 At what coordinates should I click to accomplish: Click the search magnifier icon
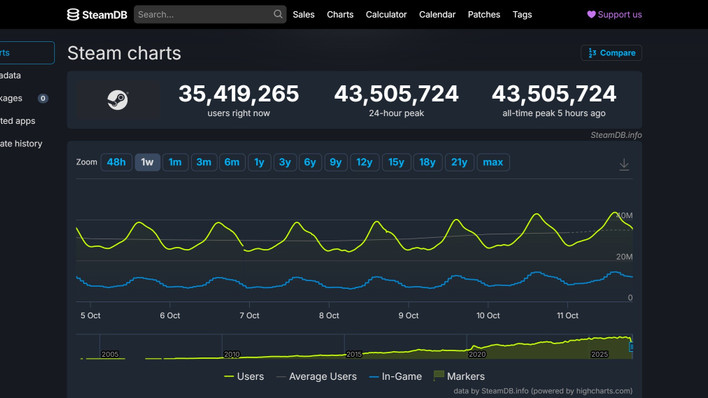pyautogui.click(x=278, y=14)
